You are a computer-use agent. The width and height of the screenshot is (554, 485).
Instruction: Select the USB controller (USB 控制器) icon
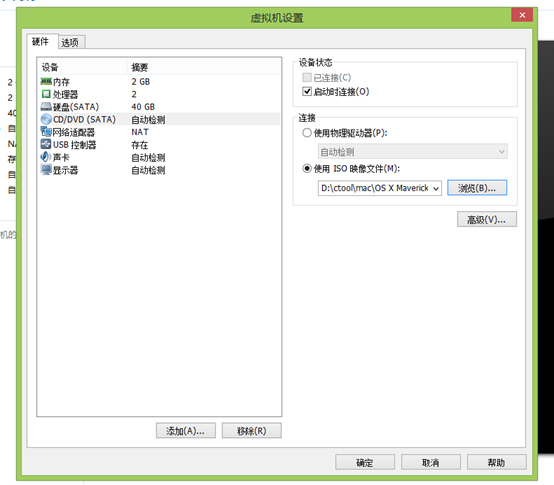pos(46,144)
